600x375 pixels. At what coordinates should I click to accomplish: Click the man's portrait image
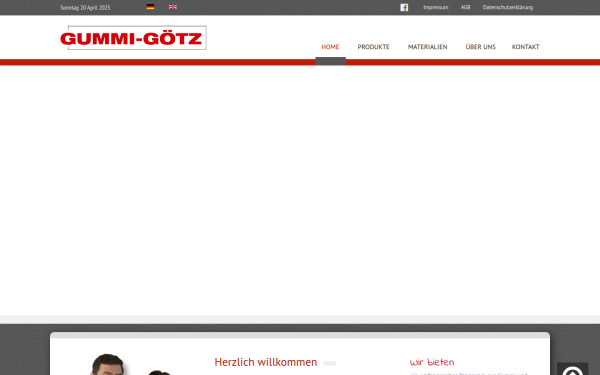coord(108,364)
